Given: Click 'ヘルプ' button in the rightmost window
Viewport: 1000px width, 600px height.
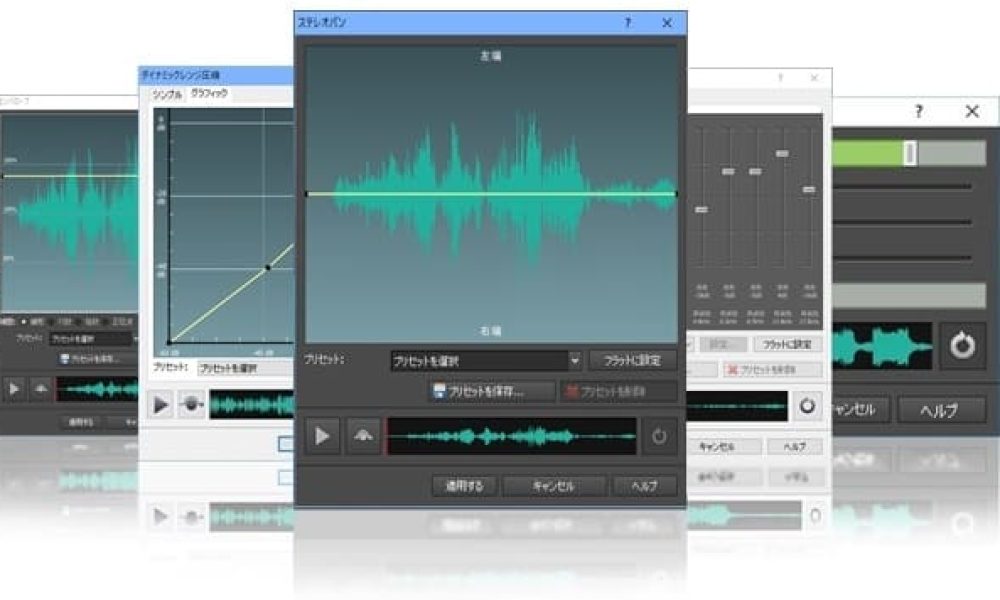Looking at the screenshot, I should pyautogui.click(x=939, y=411).
